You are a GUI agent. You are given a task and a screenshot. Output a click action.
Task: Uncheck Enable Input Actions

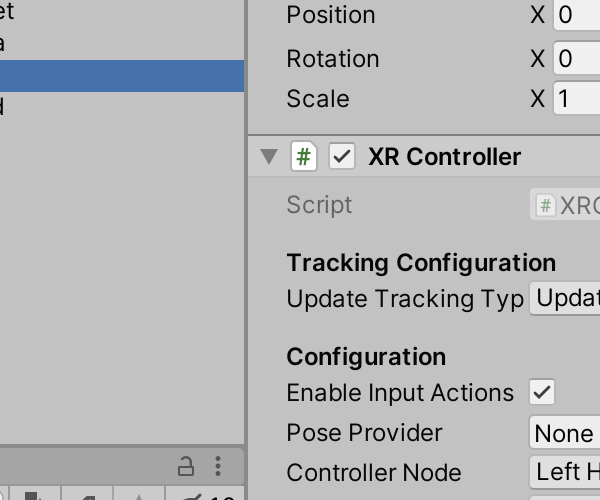(542, 392)
